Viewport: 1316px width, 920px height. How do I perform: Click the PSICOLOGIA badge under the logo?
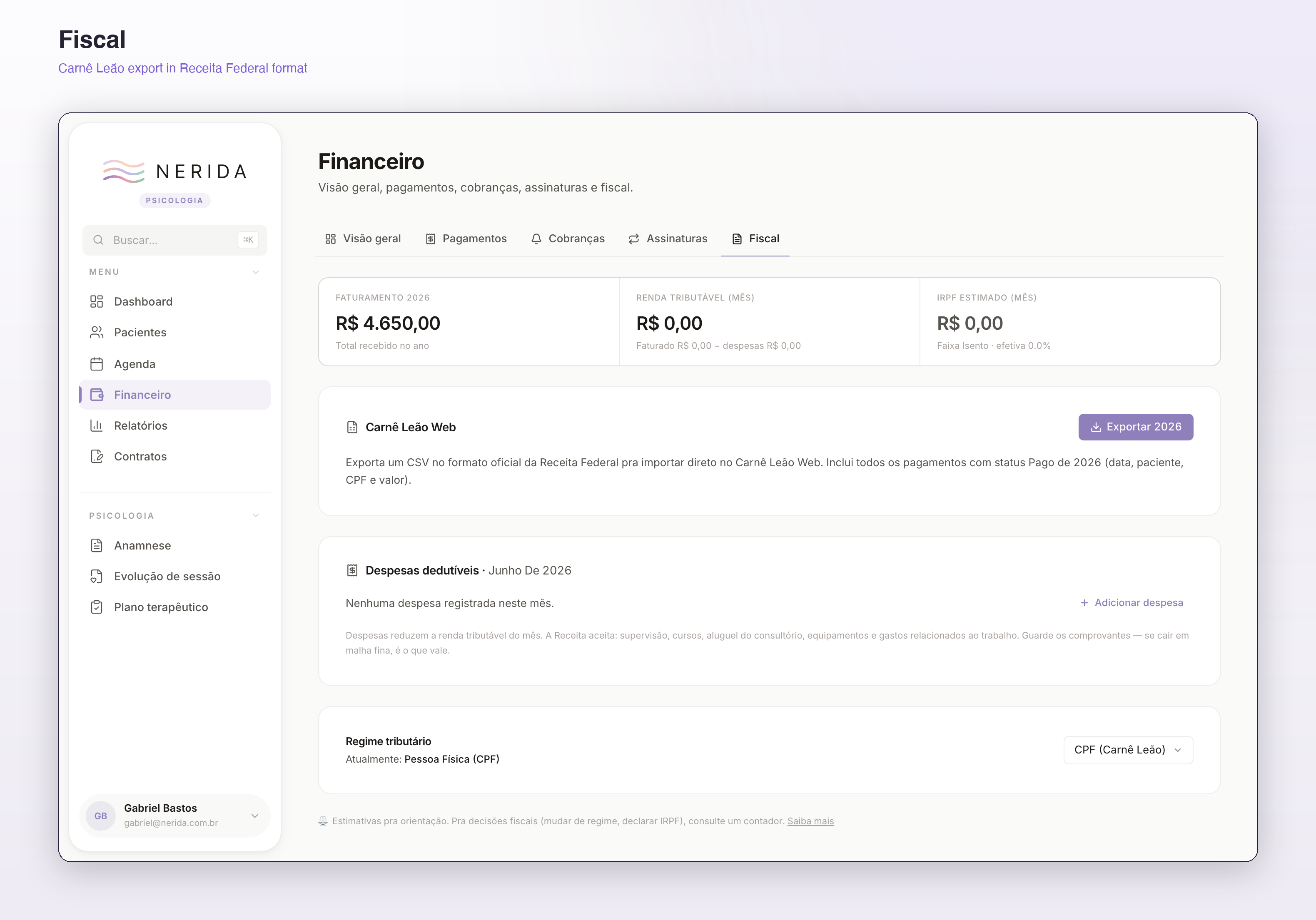[175, 201]
